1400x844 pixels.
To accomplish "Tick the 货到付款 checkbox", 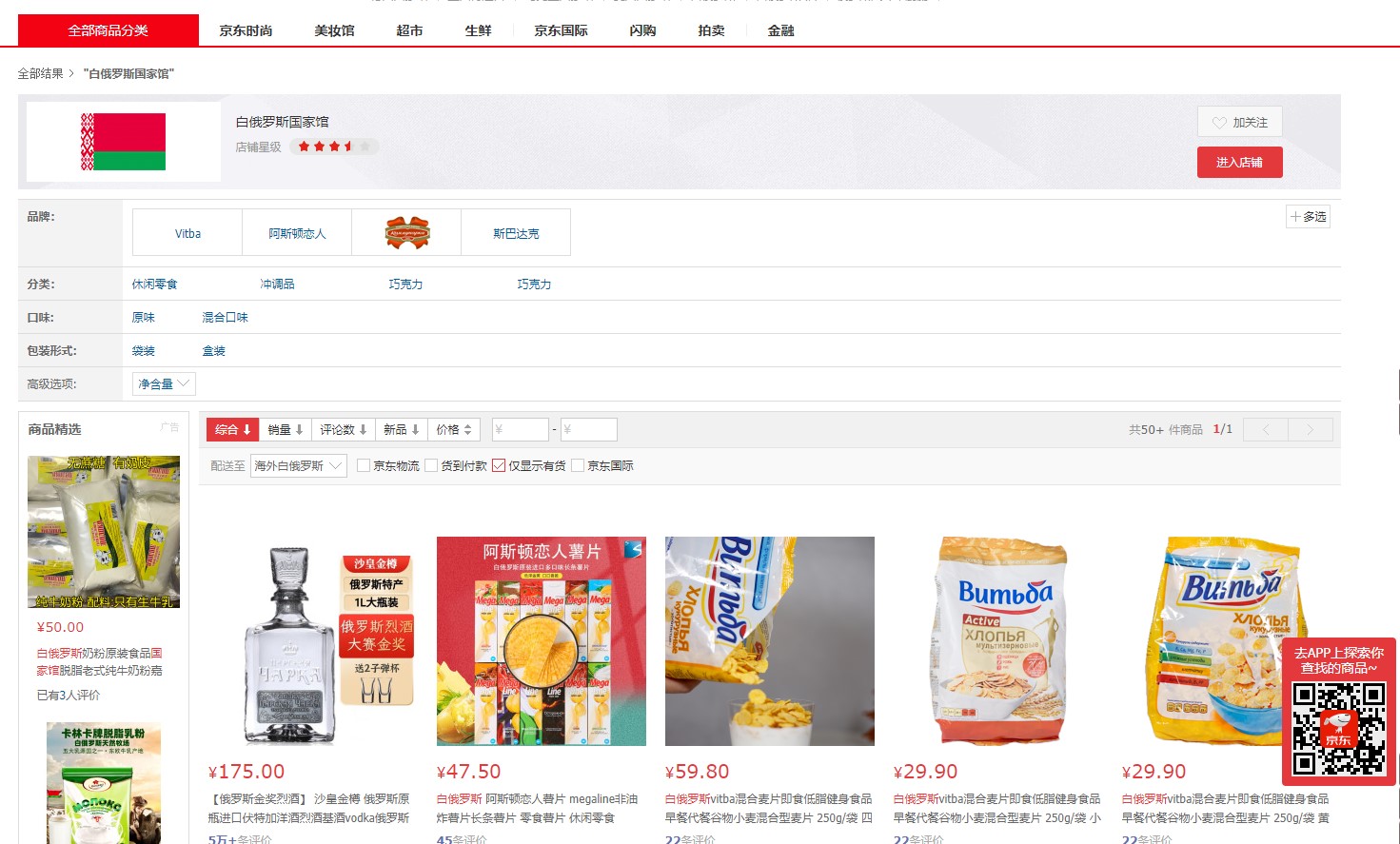I will [431, 465].
